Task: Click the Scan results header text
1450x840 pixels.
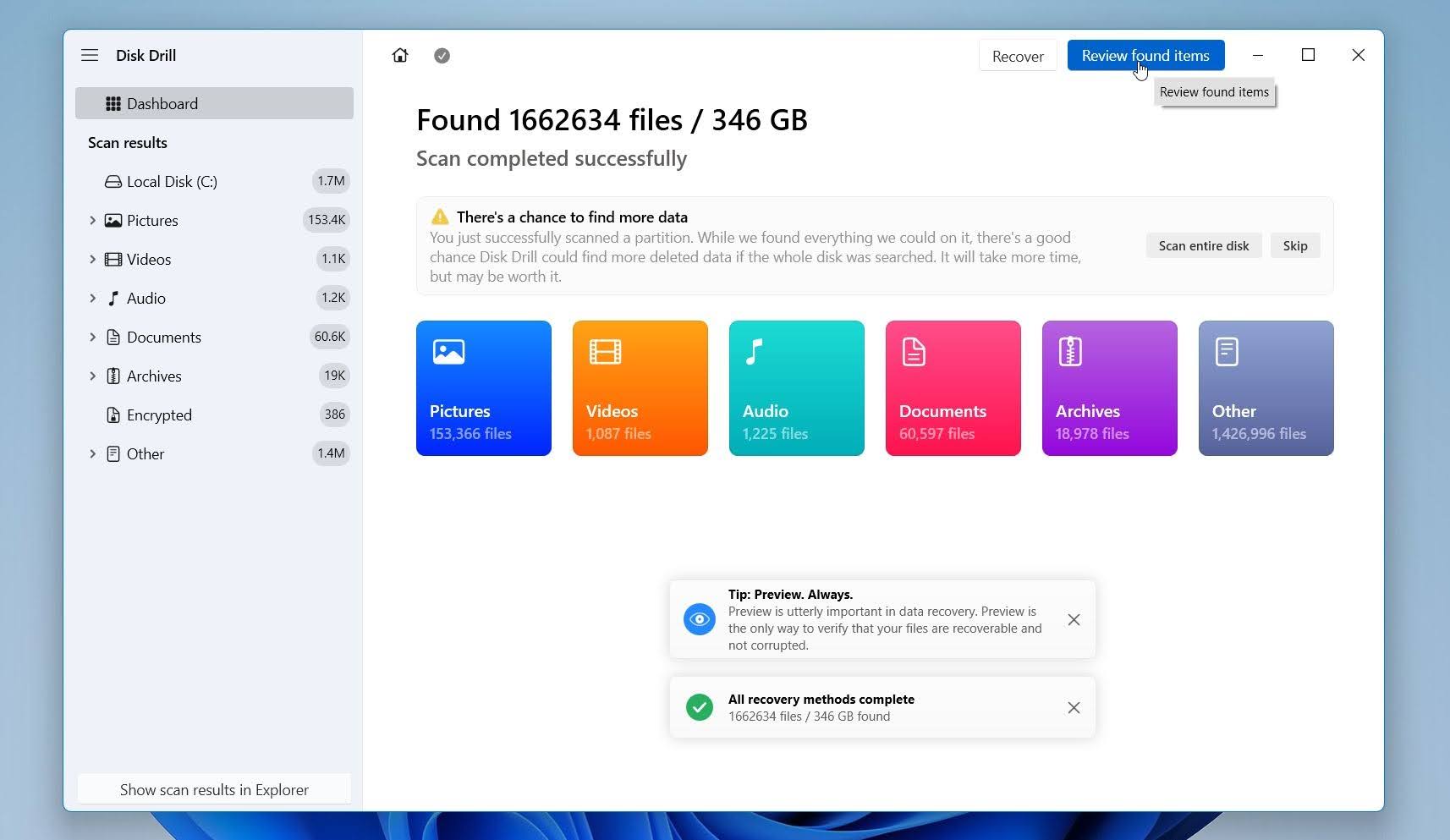Action: point(128,143)
